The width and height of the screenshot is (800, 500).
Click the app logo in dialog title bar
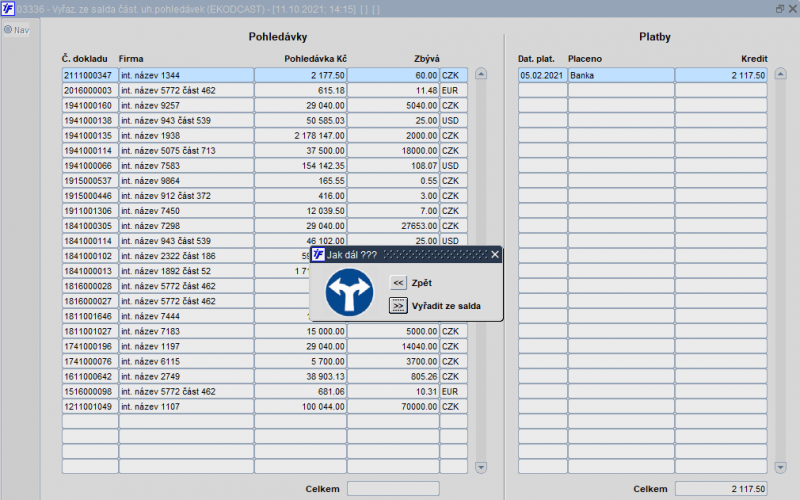click(318, 255)
